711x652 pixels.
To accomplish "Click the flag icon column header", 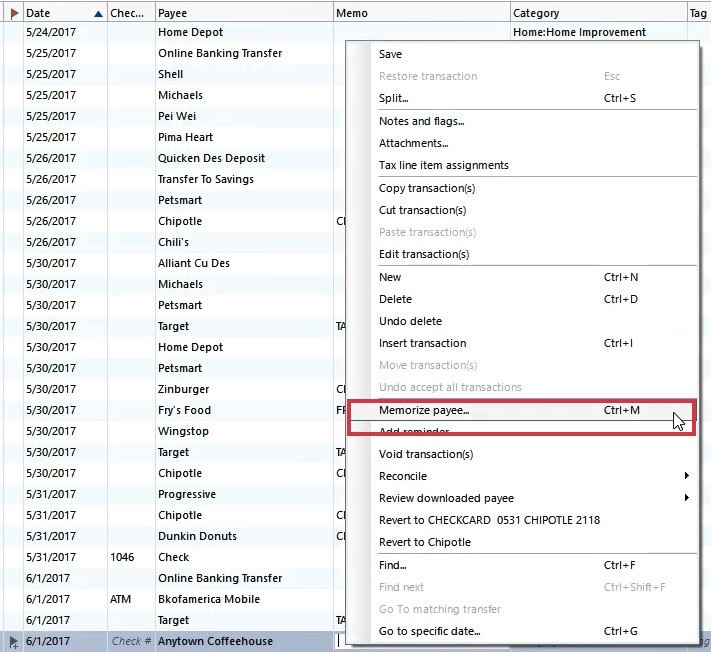I will pyautogui.click(x=13, y=13).
